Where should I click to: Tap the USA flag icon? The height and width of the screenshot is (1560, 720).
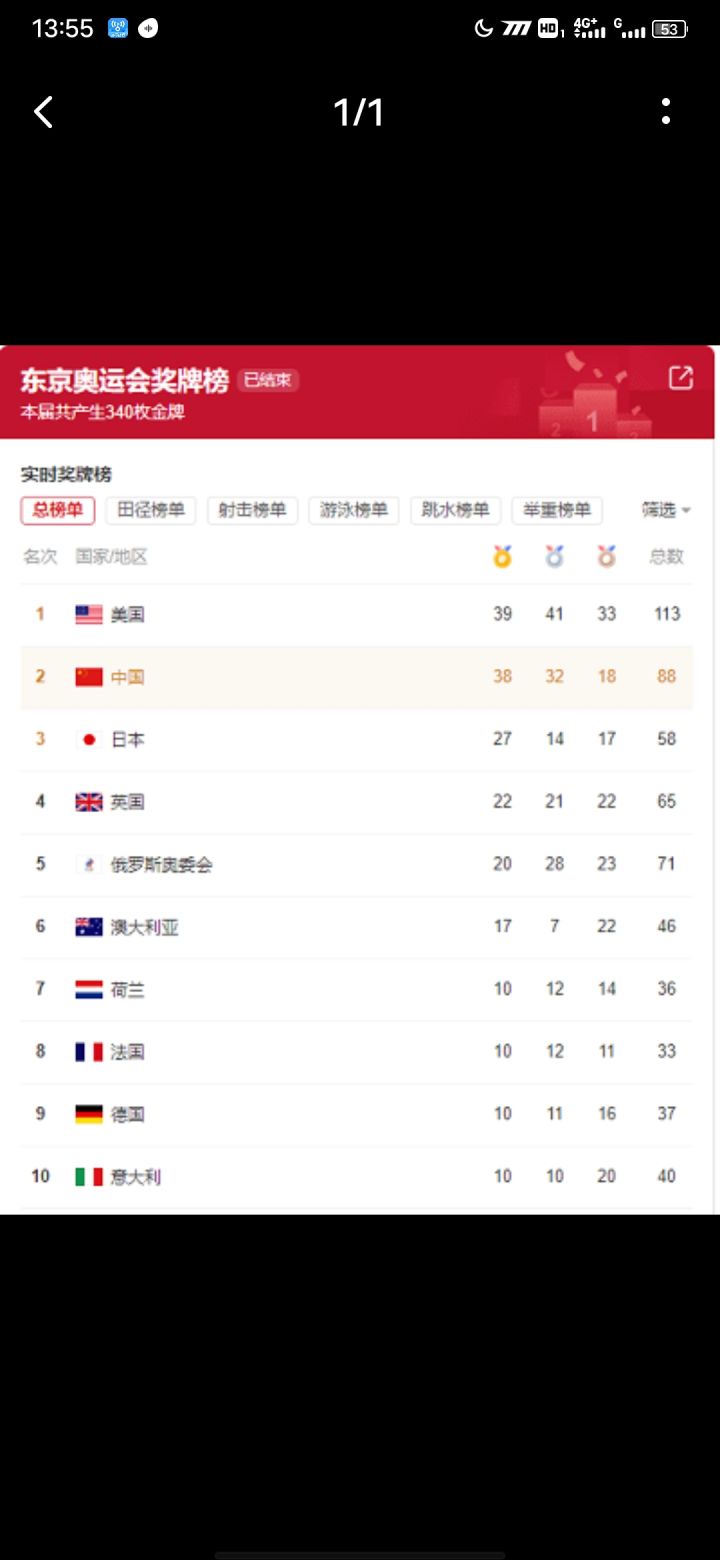click(x=89, y=614)
